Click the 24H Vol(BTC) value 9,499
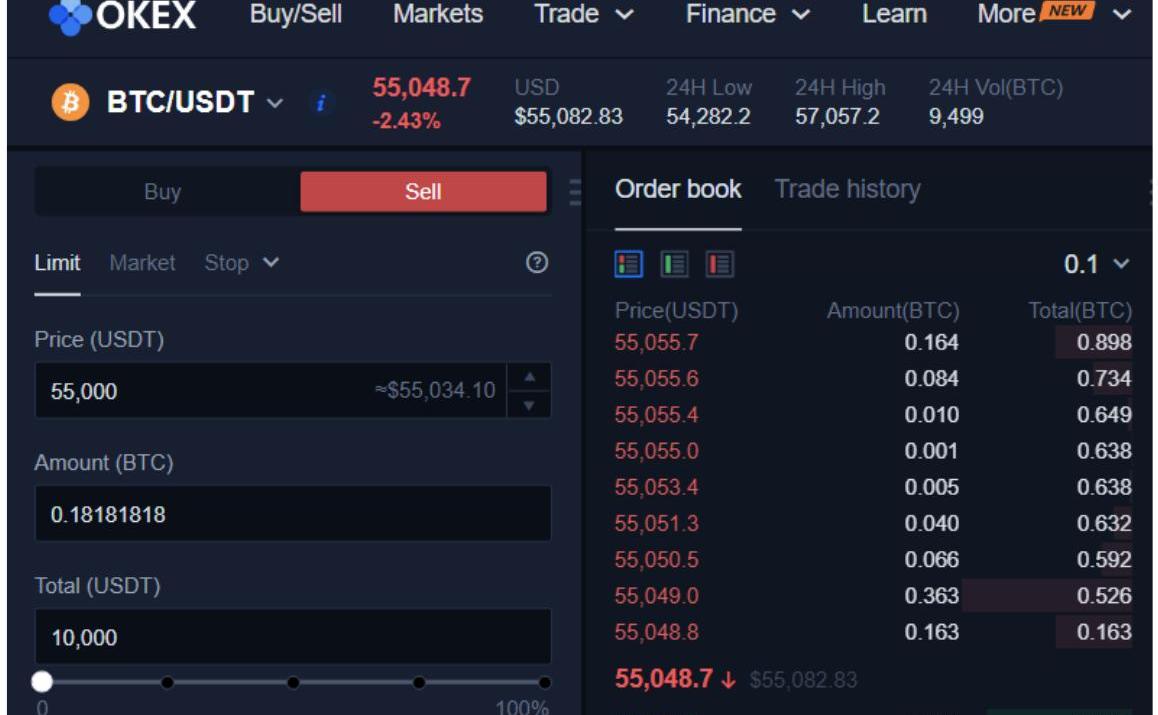The width and height of the screenshot is (1158, 715). point(956,117)
